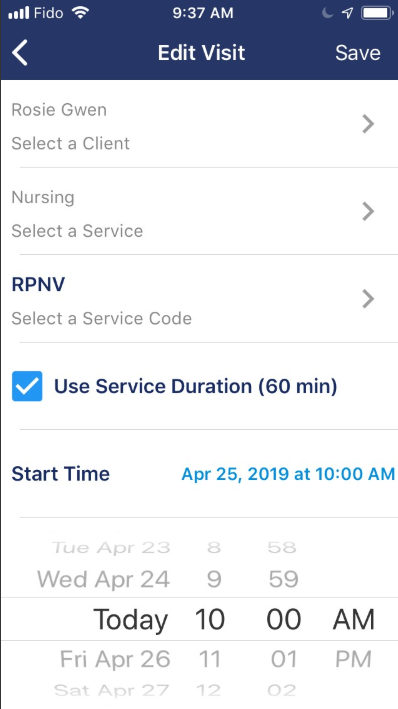
Task: Tap the Do Not Disturb moon icon
Action: (327, 13)
